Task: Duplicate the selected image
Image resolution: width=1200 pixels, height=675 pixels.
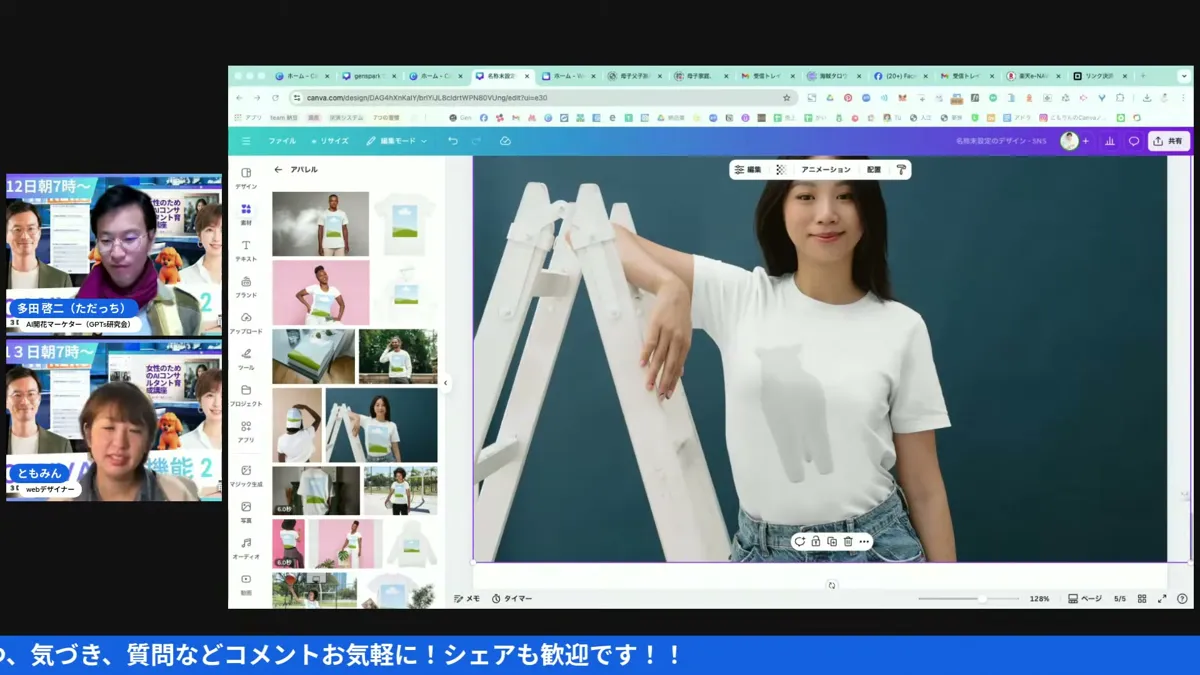Action: click(832, 542)
